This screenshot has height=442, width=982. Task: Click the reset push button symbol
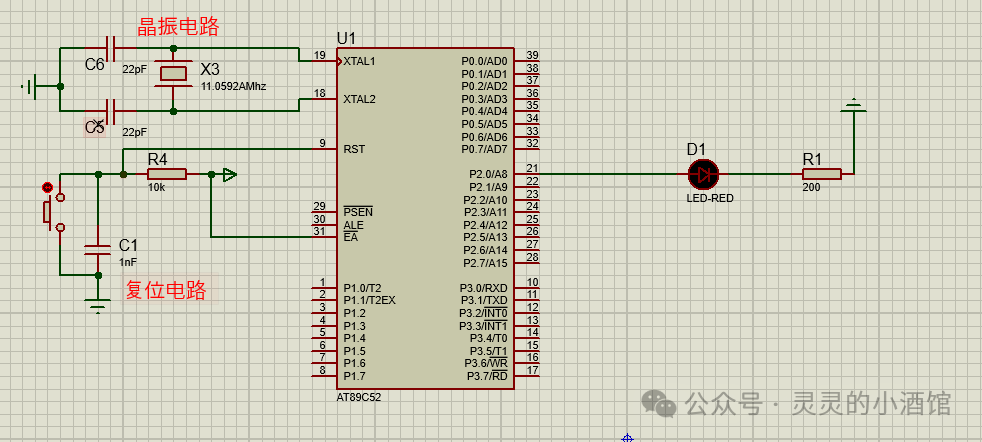click(53, 213)
